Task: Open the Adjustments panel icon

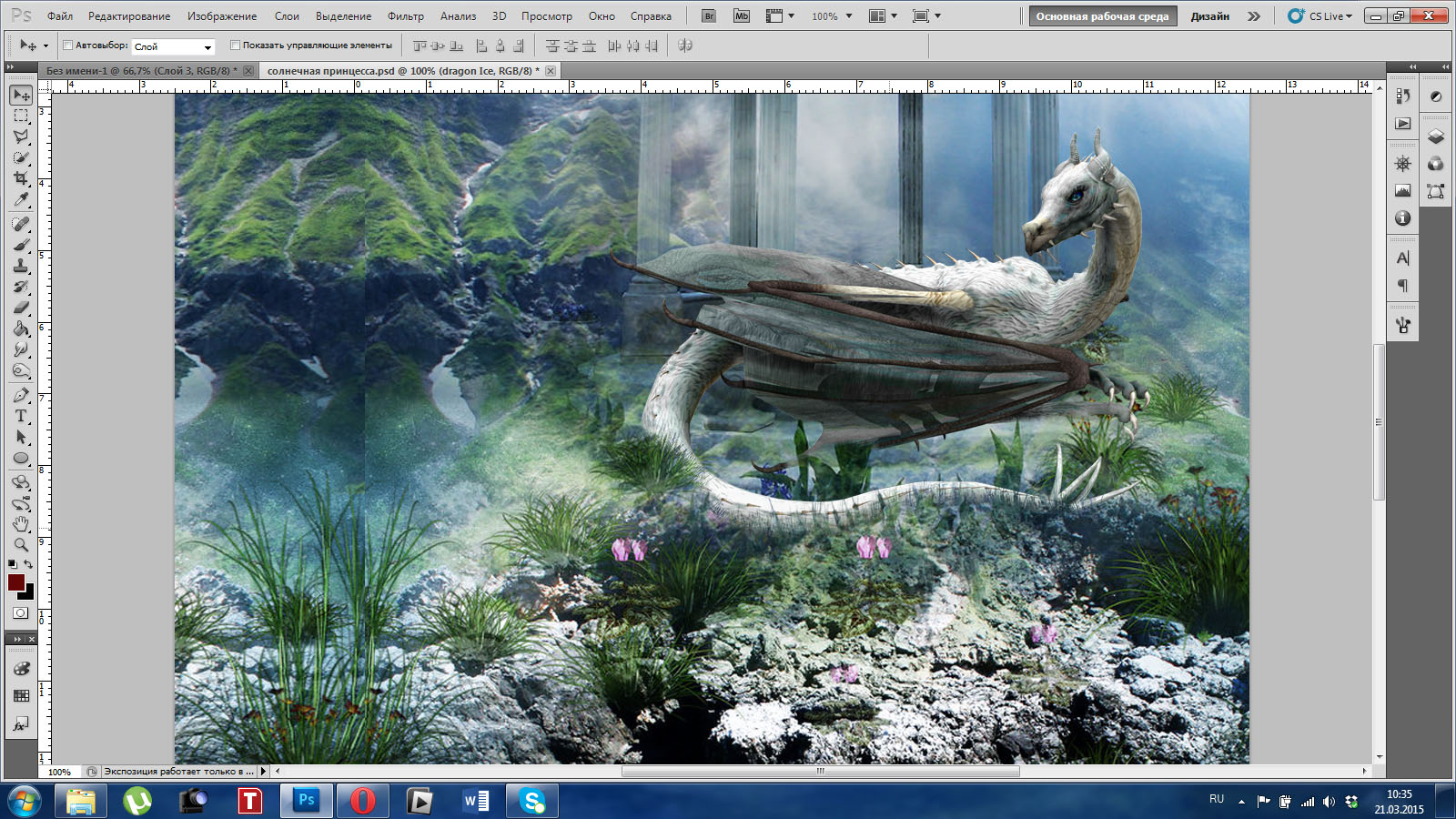Action: click(1436, 96)
